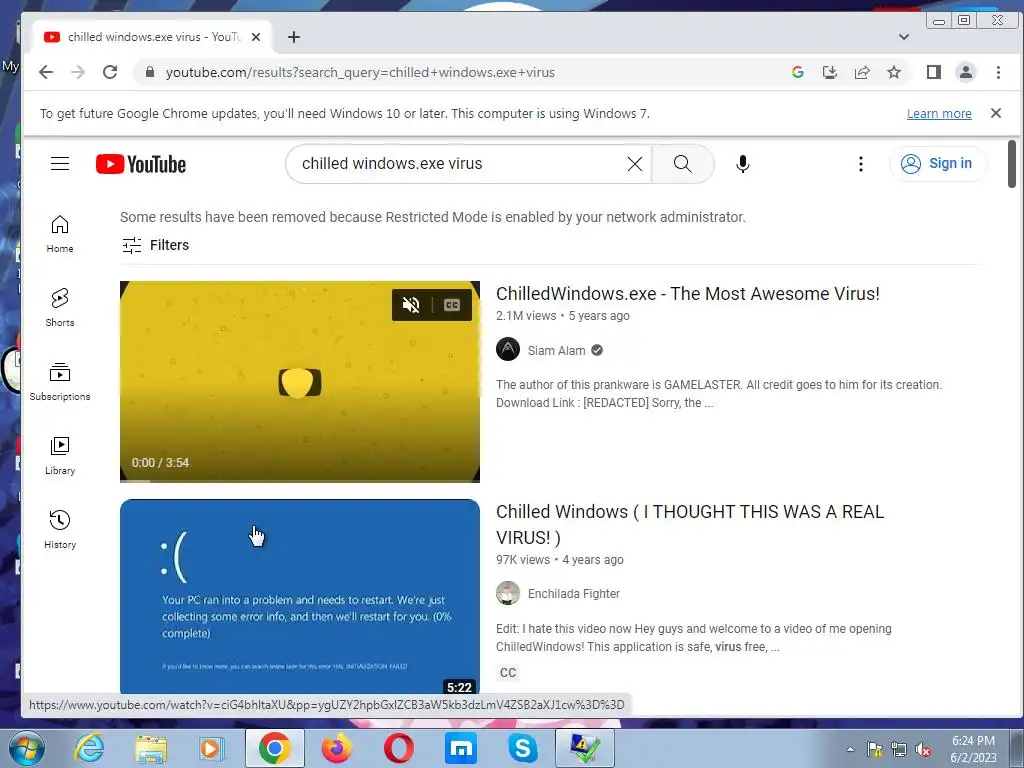
Task: Play the yellow ChilledWindows.exe video thumbnail
Action: [x=300, y=382]
